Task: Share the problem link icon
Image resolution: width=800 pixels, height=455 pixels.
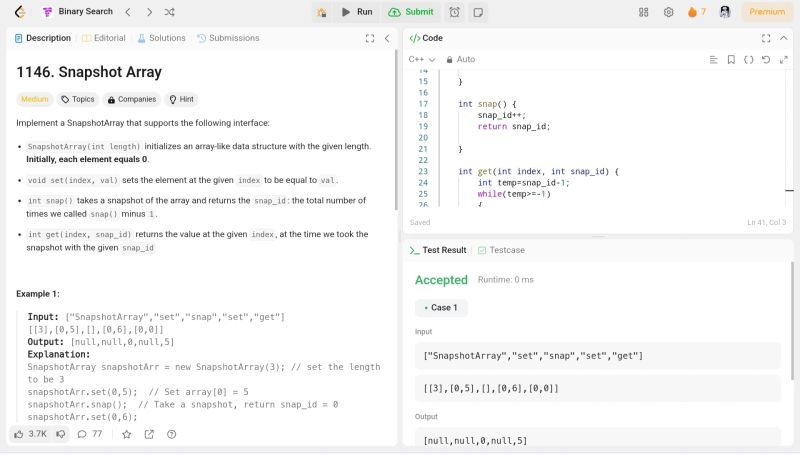Action: (x=149, y=435)
